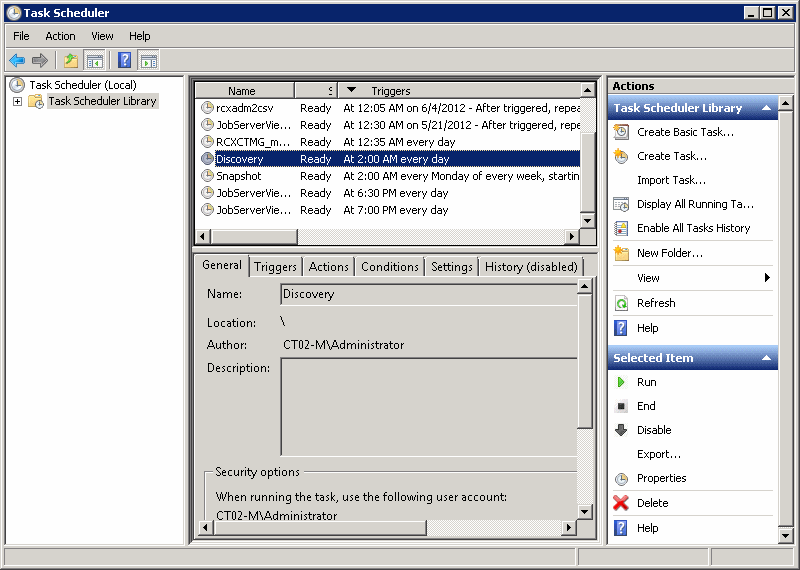The image size is (800, 570).
Task: Switch to the Triggers tab
Action: tap(275, 267)
